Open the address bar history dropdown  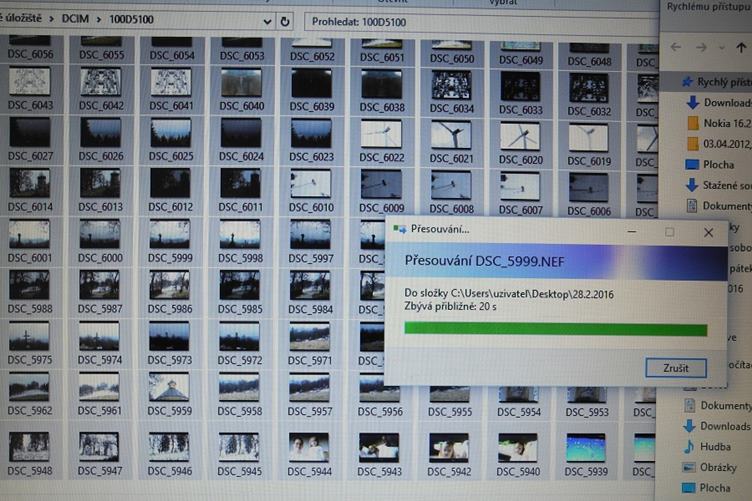268,22
